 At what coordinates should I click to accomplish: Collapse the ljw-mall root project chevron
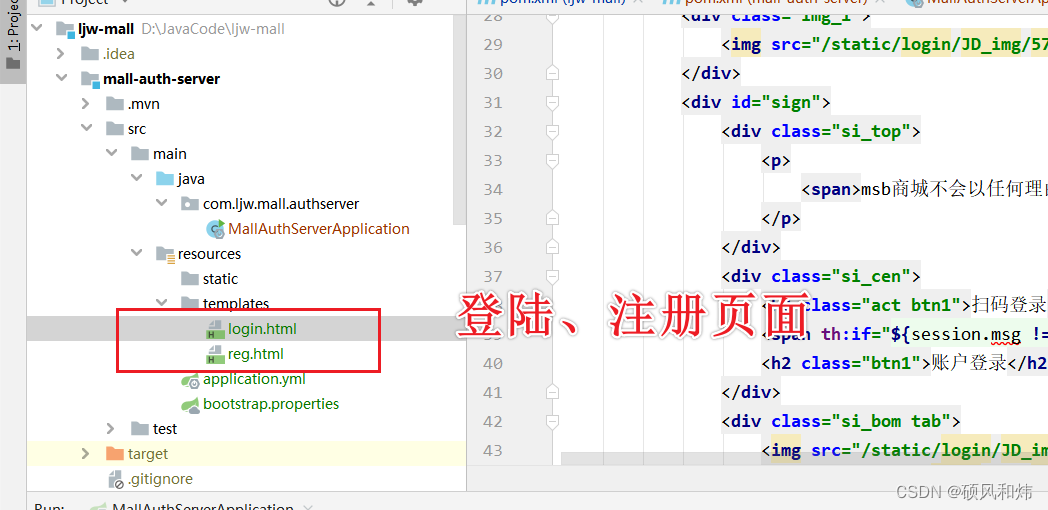36,29
